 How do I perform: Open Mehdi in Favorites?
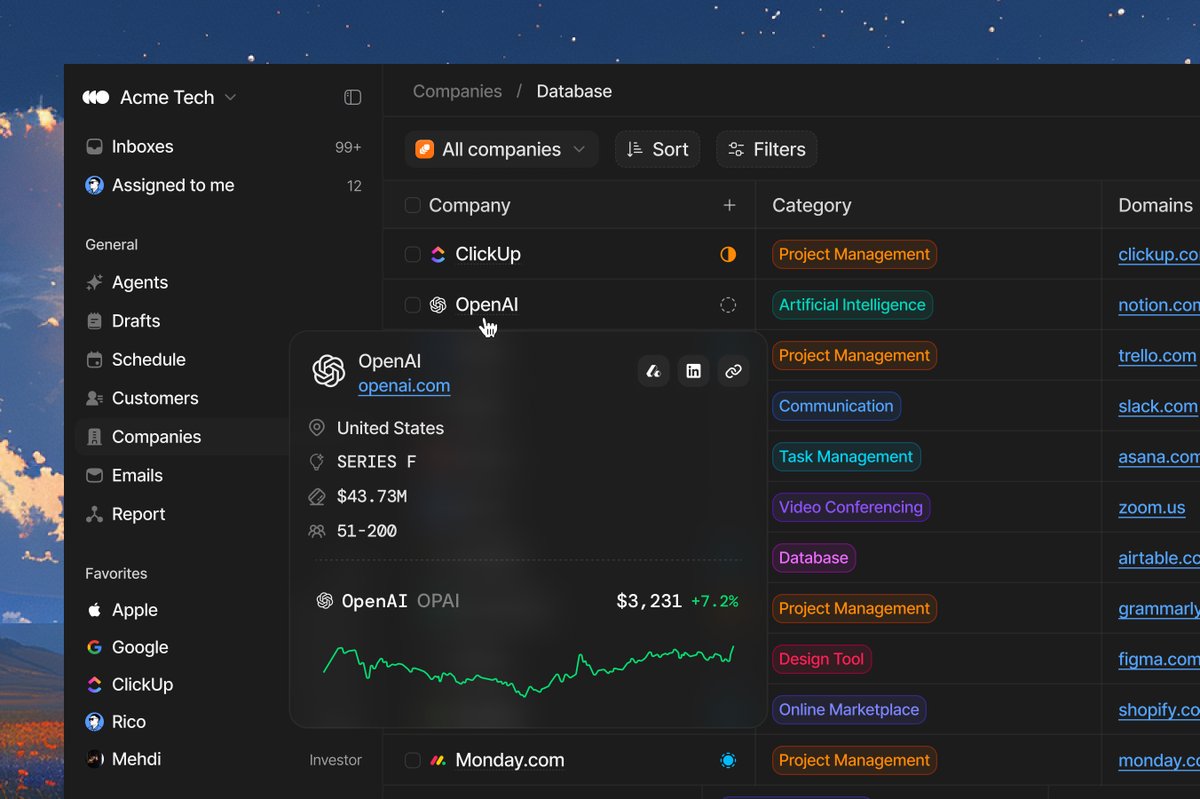point(123,759)
